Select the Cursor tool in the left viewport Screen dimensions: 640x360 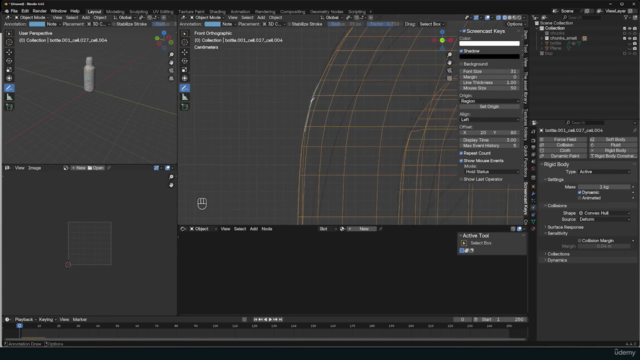(9, 42)
